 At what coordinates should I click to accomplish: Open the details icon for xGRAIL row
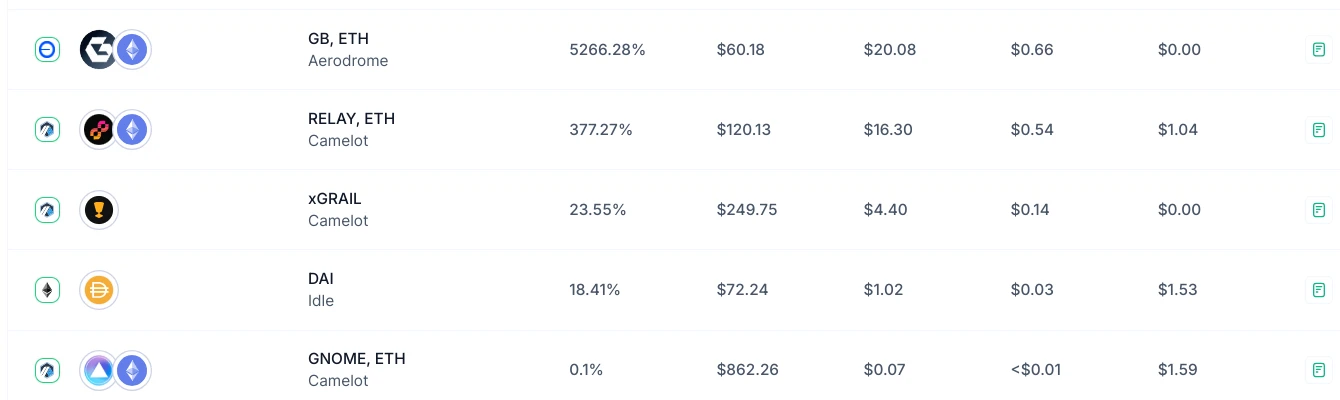[x=1318, y=209]
